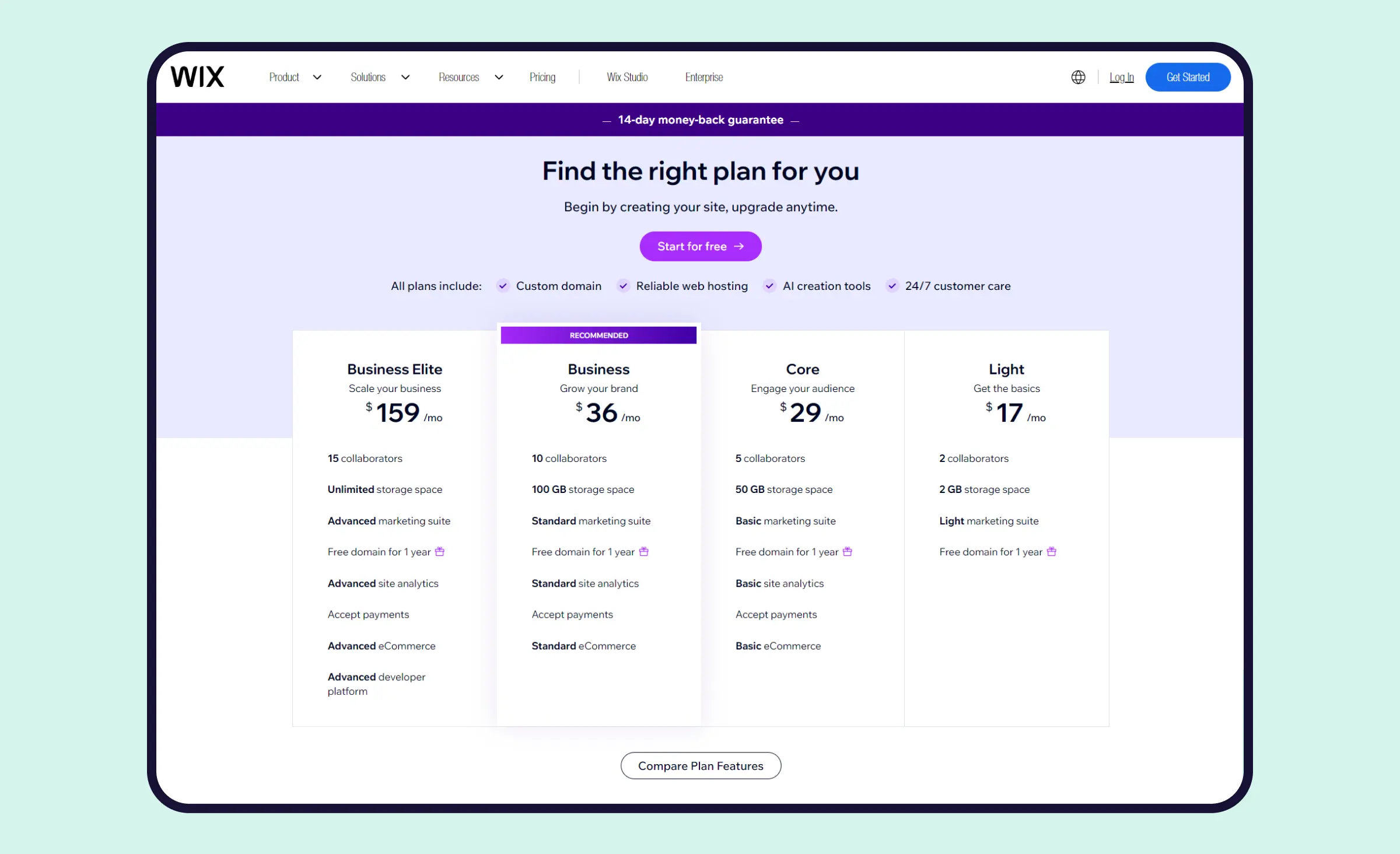Select Enterprise from the navigation bar

click(703, 76)
